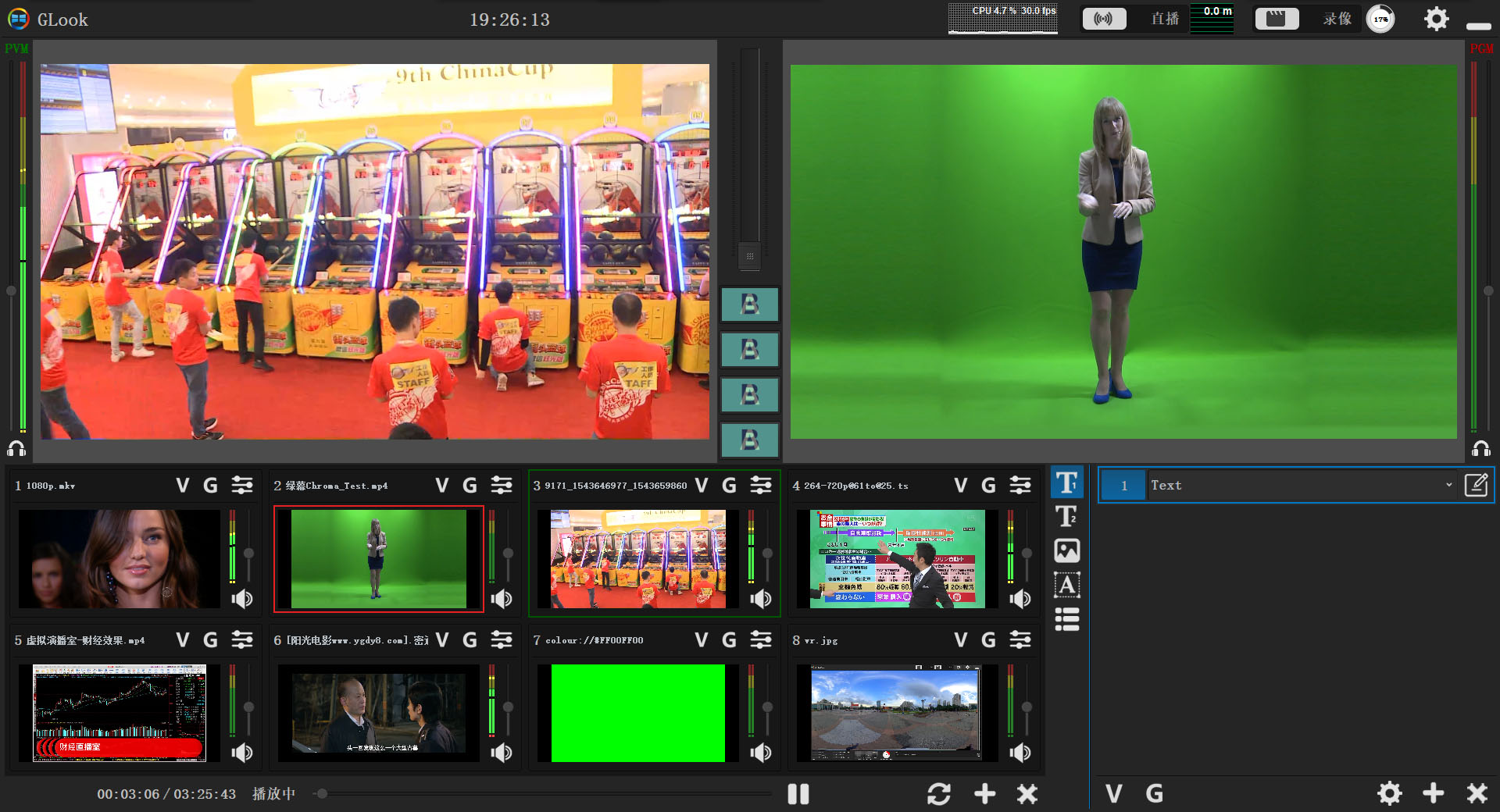Select the framed letter A tool
Image resolution: width=1500 pixels, height=812 pixels.
pos(1066,585)
